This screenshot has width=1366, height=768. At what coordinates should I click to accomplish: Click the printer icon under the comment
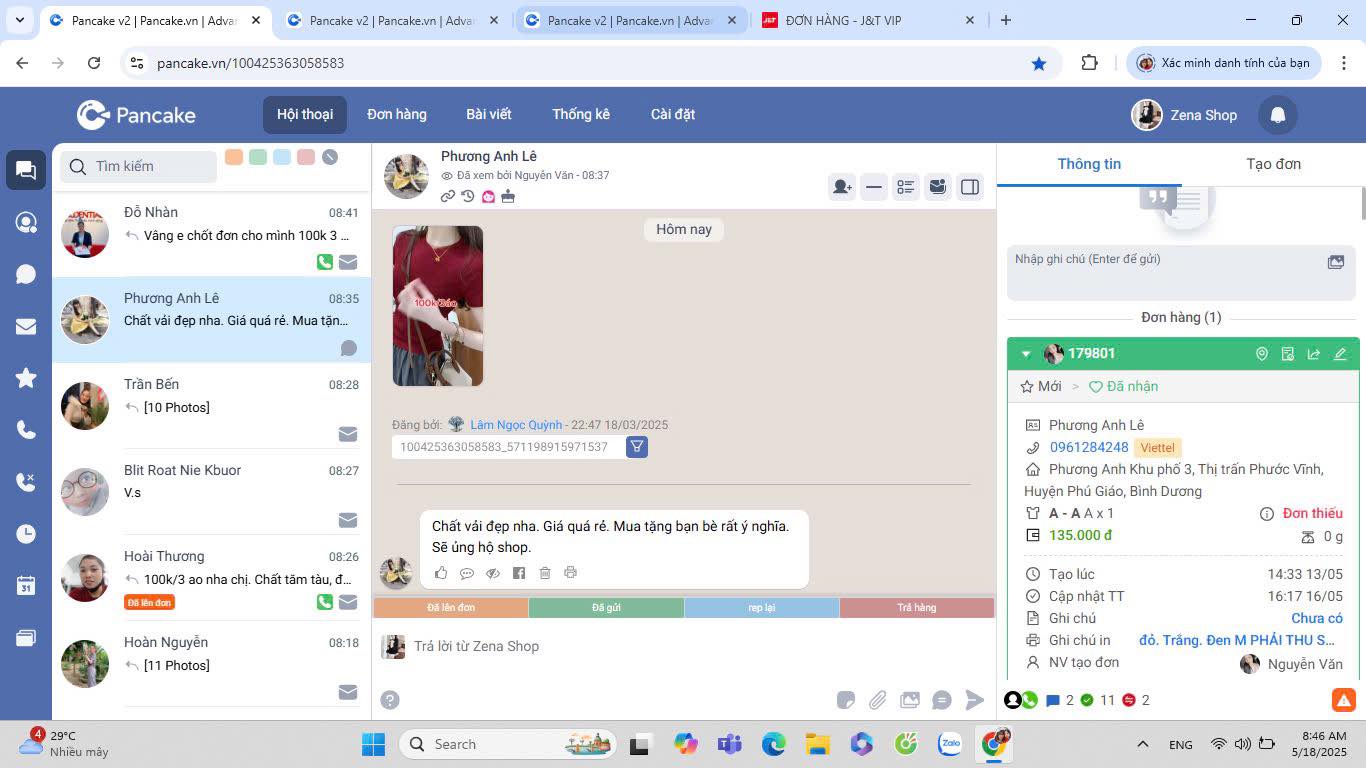[570, 573]
